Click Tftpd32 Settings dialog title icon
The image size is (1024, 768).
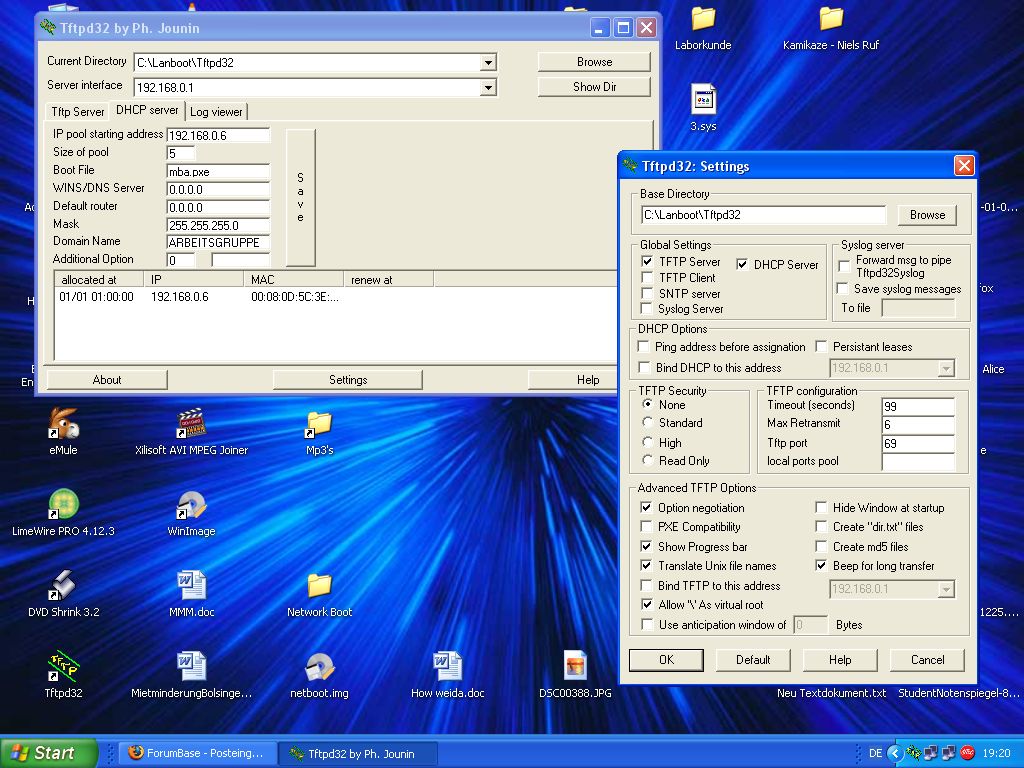pos(630,165)
